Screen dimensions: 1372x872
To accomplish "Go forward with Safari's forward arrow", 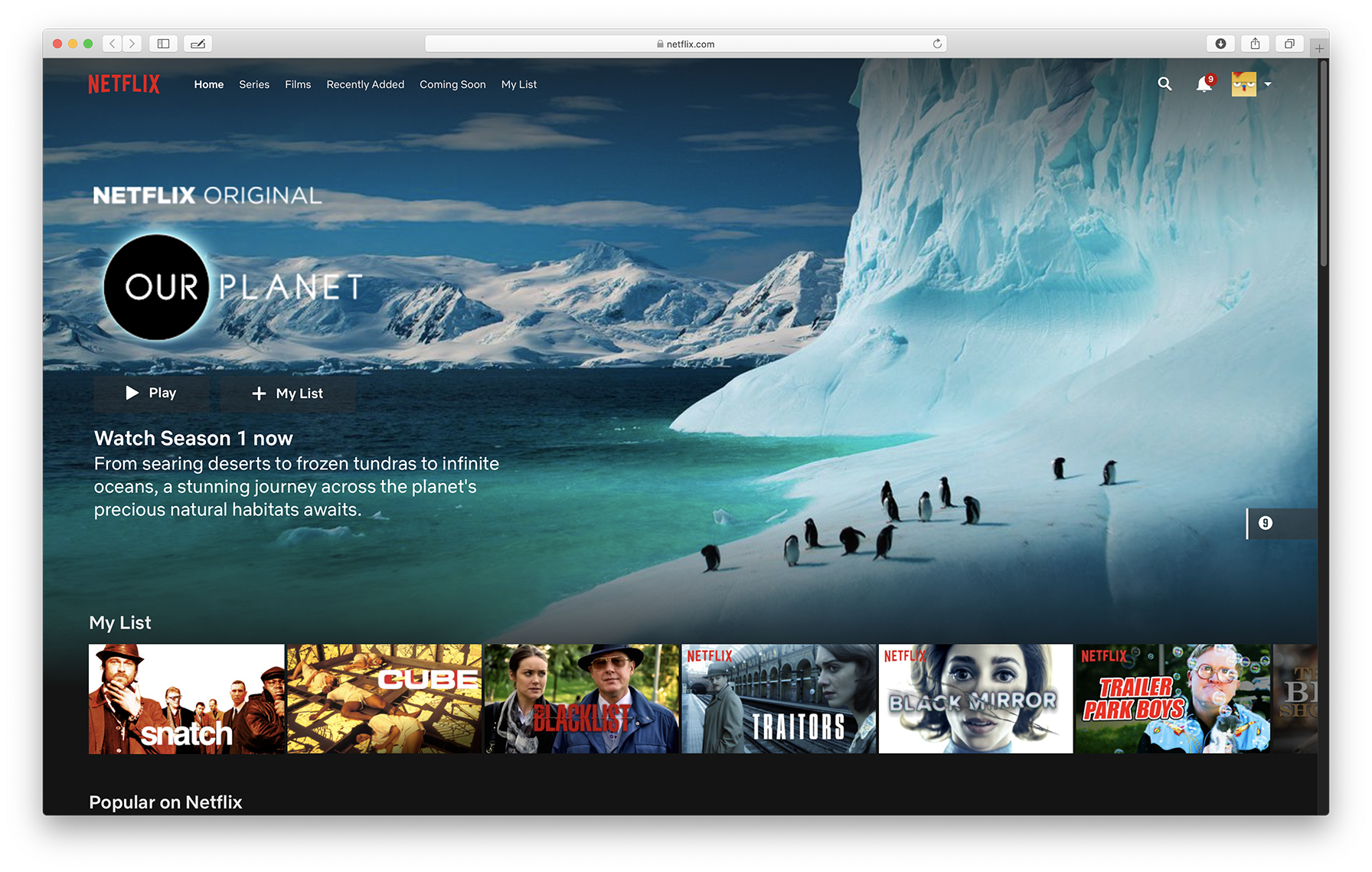I will tap(132, 44).
